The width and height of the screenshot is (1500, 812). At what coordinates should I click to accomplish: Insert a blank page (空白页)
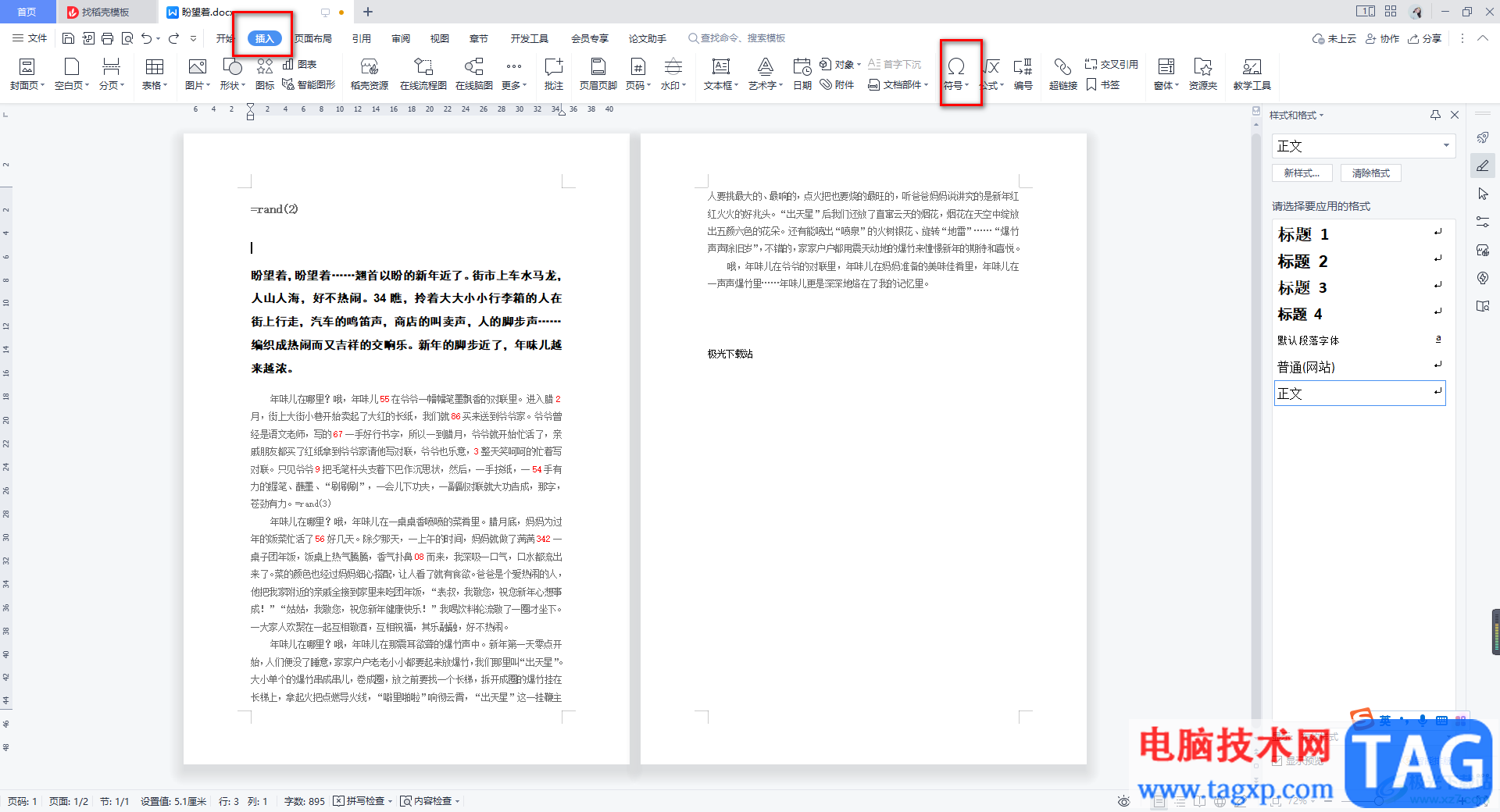(71, 75)
